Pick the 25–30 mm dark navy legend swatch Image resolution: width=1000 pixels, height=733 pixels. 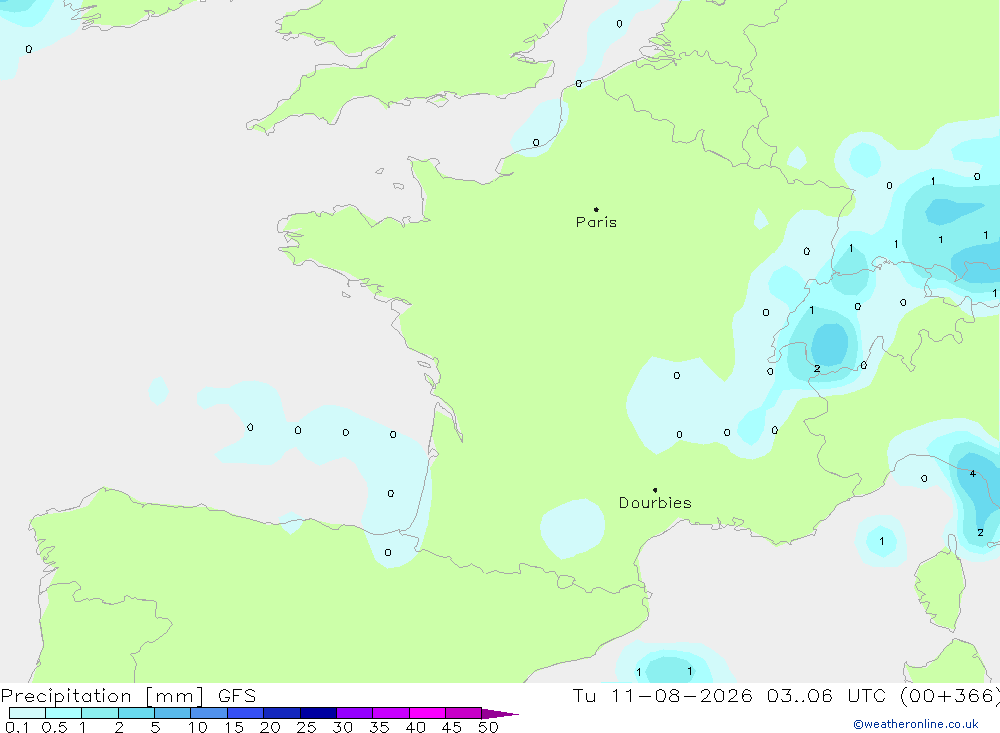click(318, 713)
